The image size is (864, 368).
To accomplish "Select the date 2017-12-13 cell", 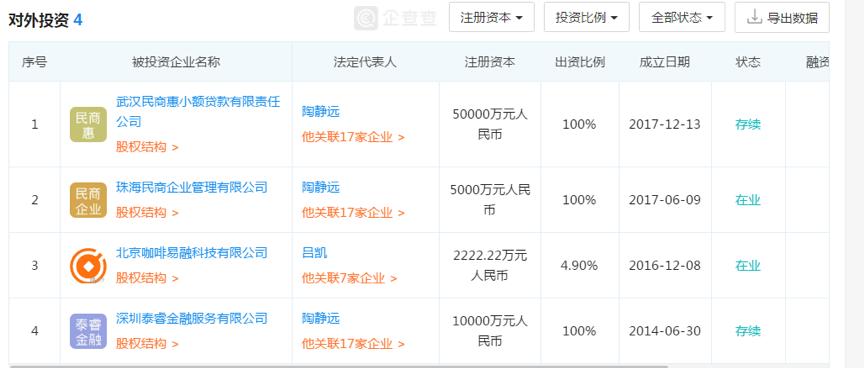I will [x=665, y=125].
